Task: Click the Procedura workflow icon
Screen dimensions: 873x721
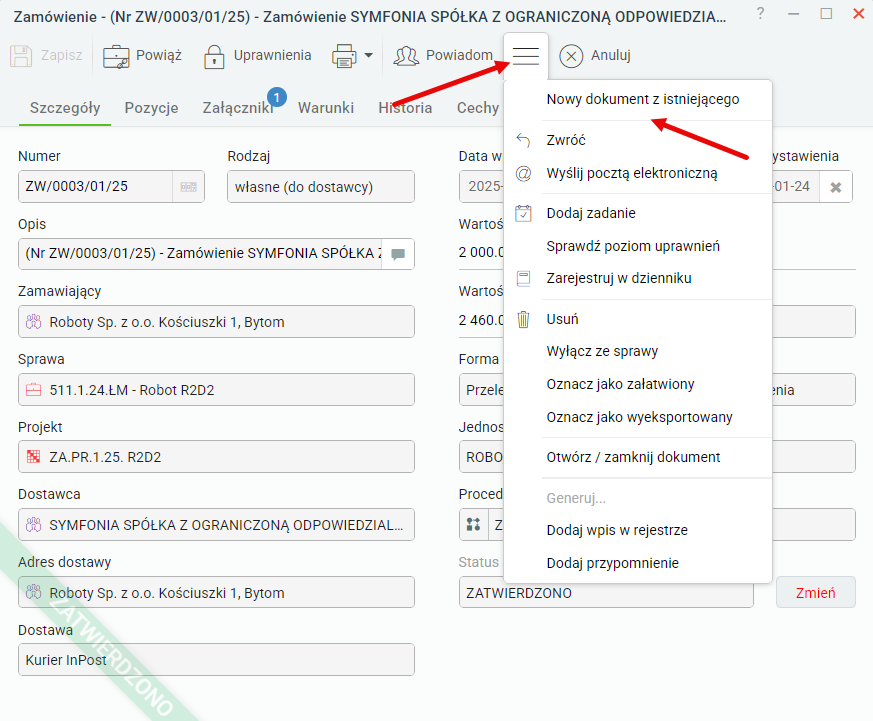Action: [473, 524]
